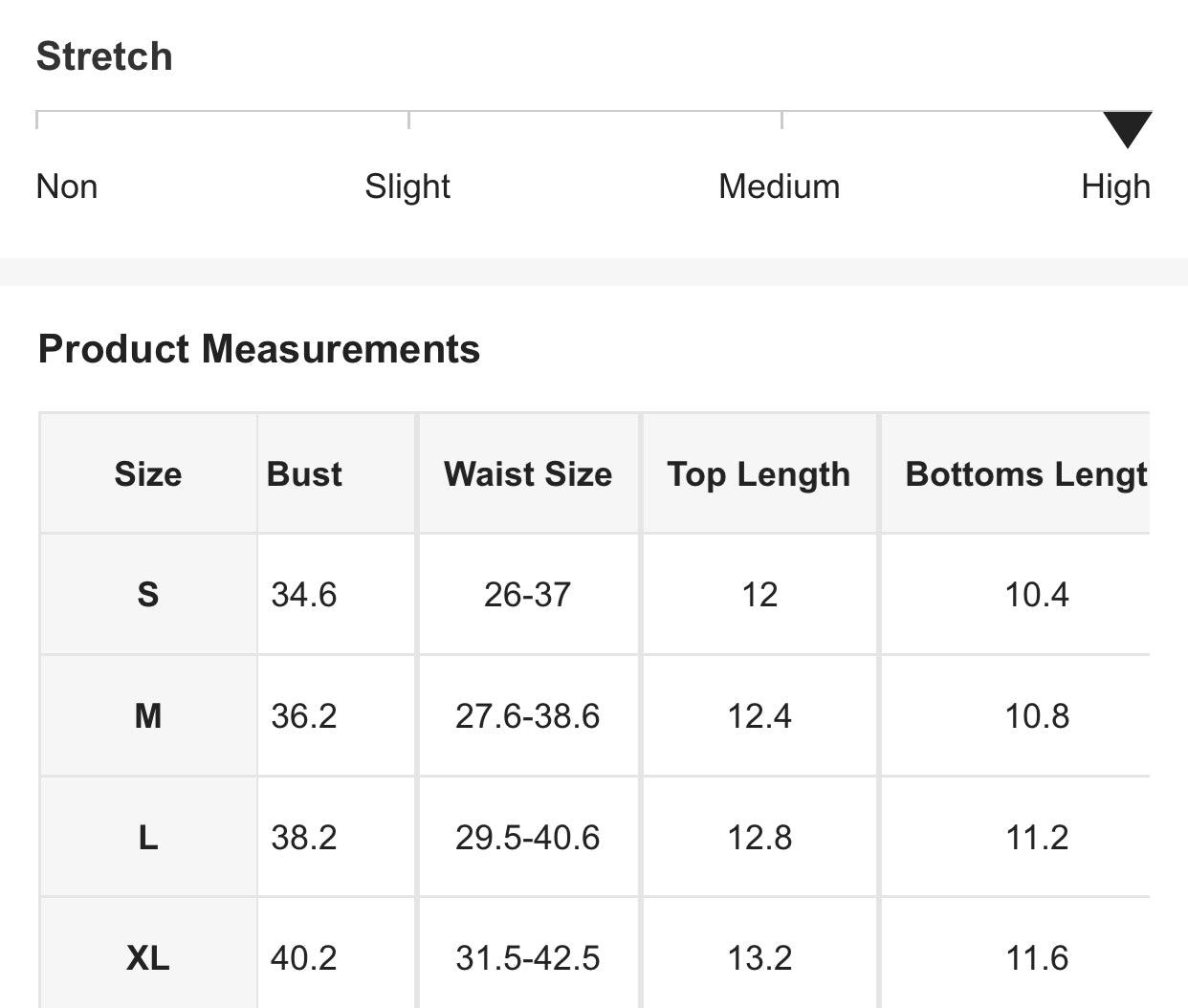Click the XL size row label
The width and height of the screenshot is (1188, 1008).
point(148,957)
